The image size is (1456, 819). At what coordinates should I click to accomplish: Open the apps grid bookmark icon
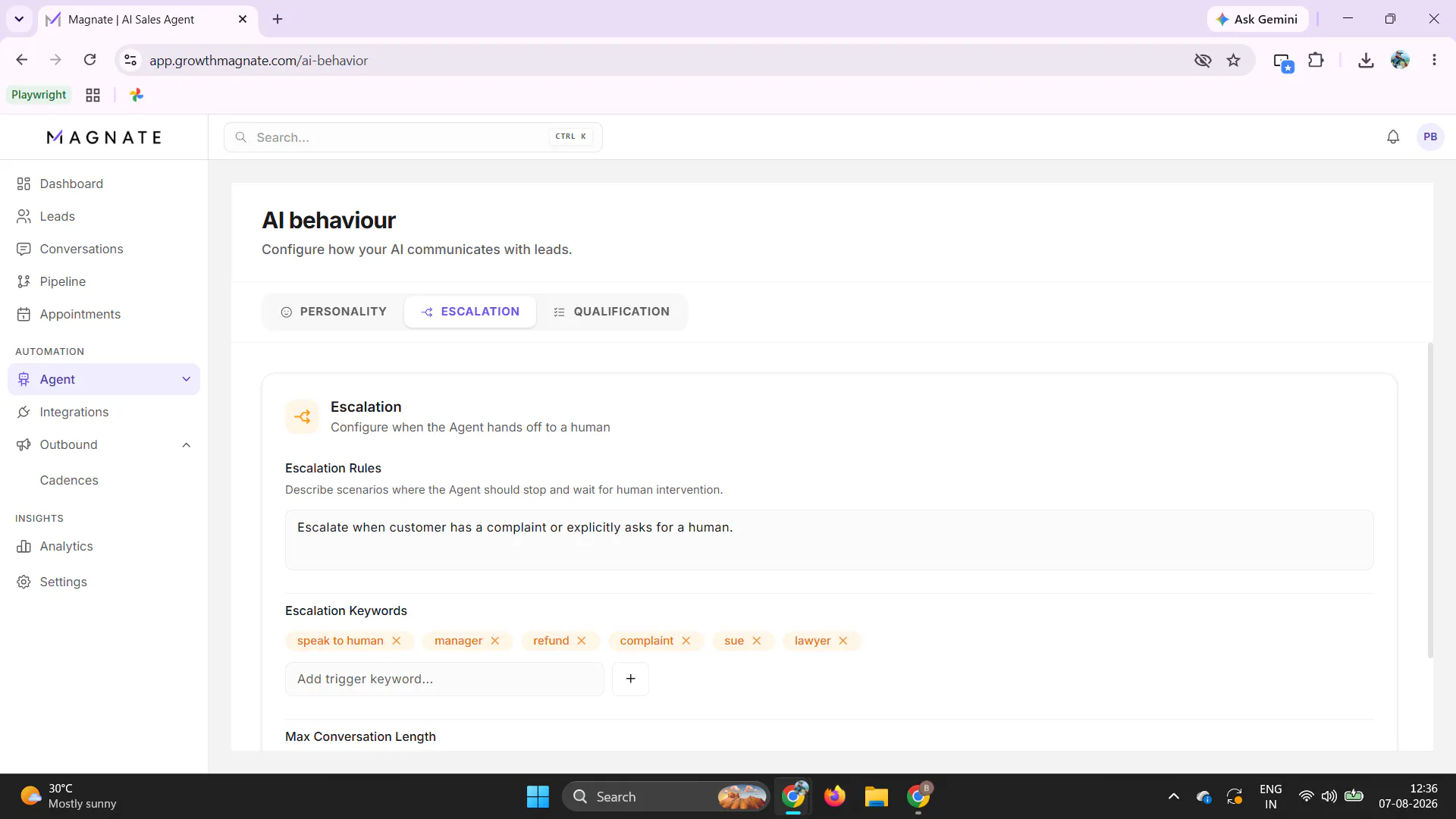pos(93,95)
